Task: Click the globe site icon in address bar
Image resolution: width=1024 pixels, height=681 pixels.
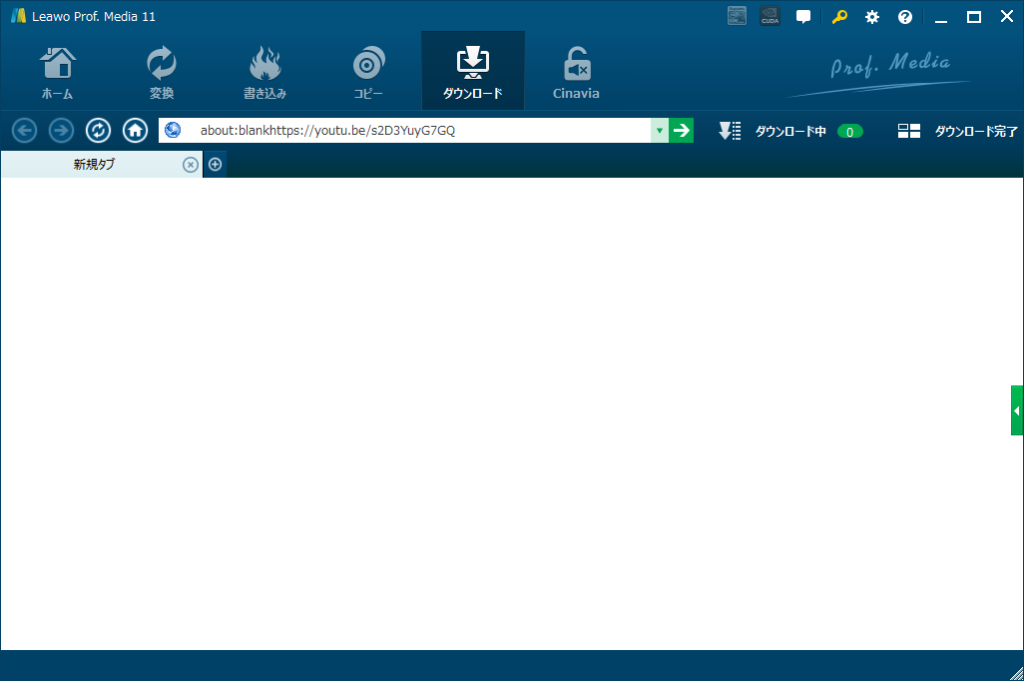Action: [172, 130]
